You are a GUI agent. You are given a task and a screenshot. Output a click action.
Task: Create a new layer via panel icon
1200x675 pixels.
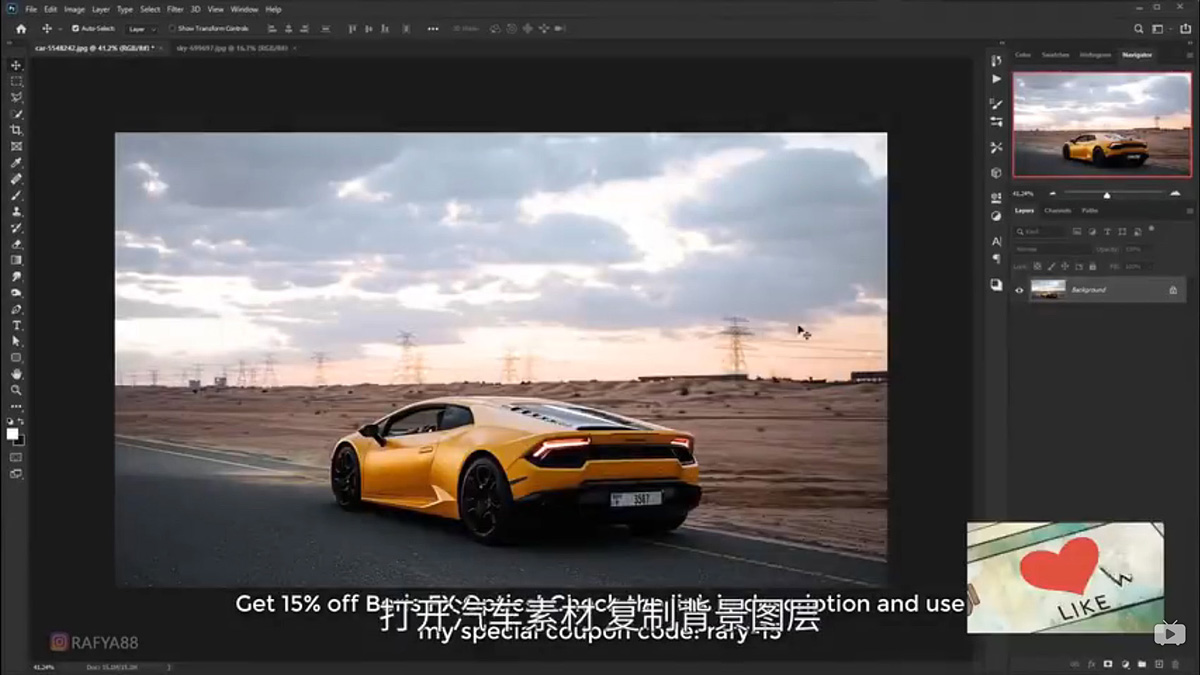(1158, 663)
